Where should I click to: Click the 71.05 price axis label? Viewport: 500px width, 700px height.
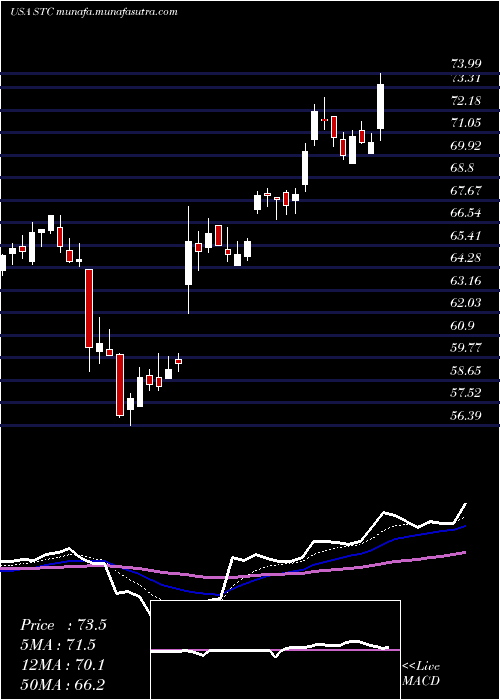click(466, 123)
